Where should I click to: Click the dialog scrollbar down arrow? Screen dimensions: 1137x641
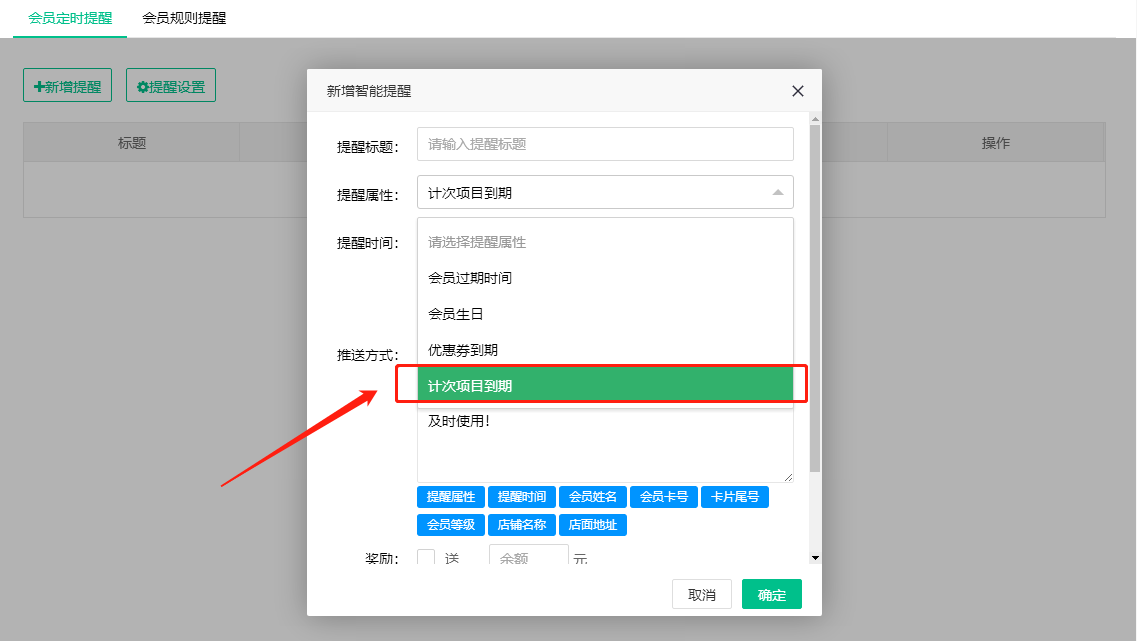point(815,557)
